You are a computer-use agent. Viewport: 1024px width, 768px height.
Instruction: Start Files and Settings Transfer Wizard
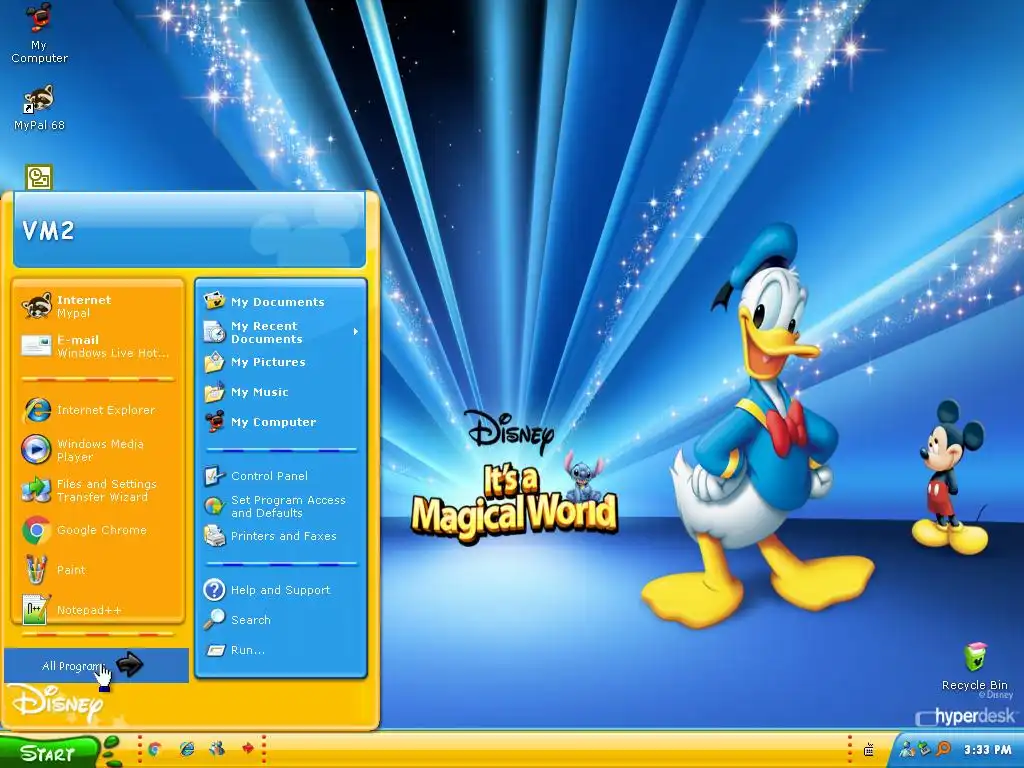98,490
